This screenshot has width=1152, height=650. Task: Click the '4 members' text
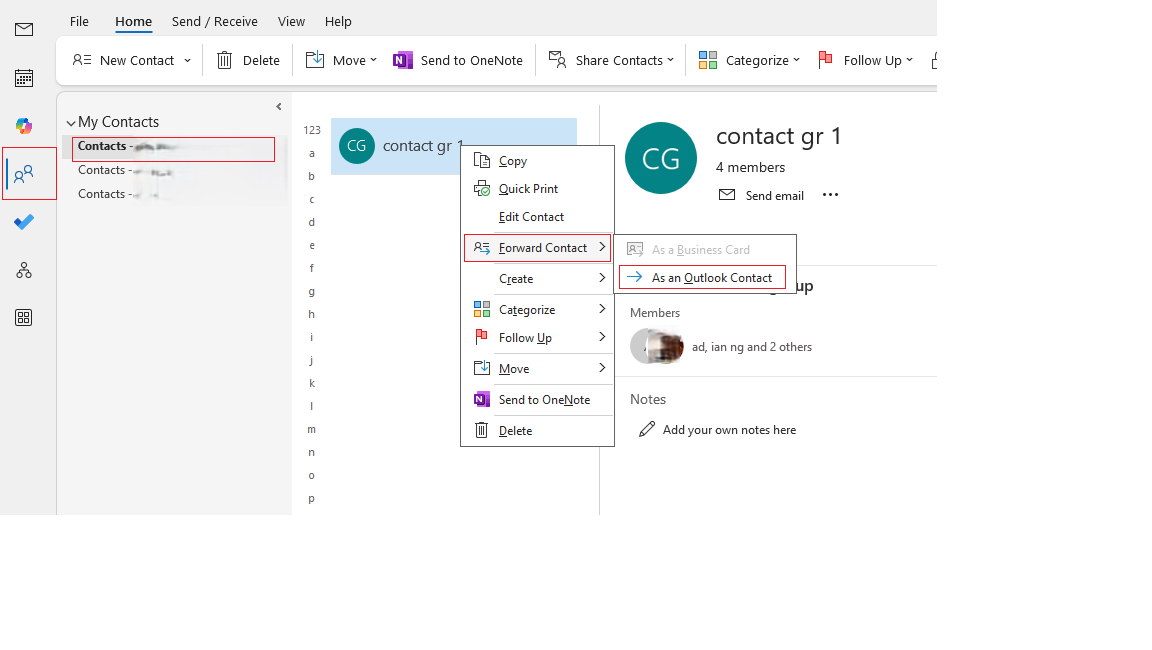pyautogui.click(x=750, y=167)
